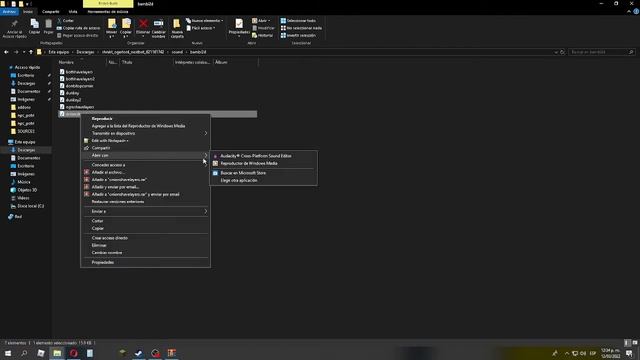Click Copiar ruta de acceso in the ribbon
640x360 pixels.
click(78, 28)
